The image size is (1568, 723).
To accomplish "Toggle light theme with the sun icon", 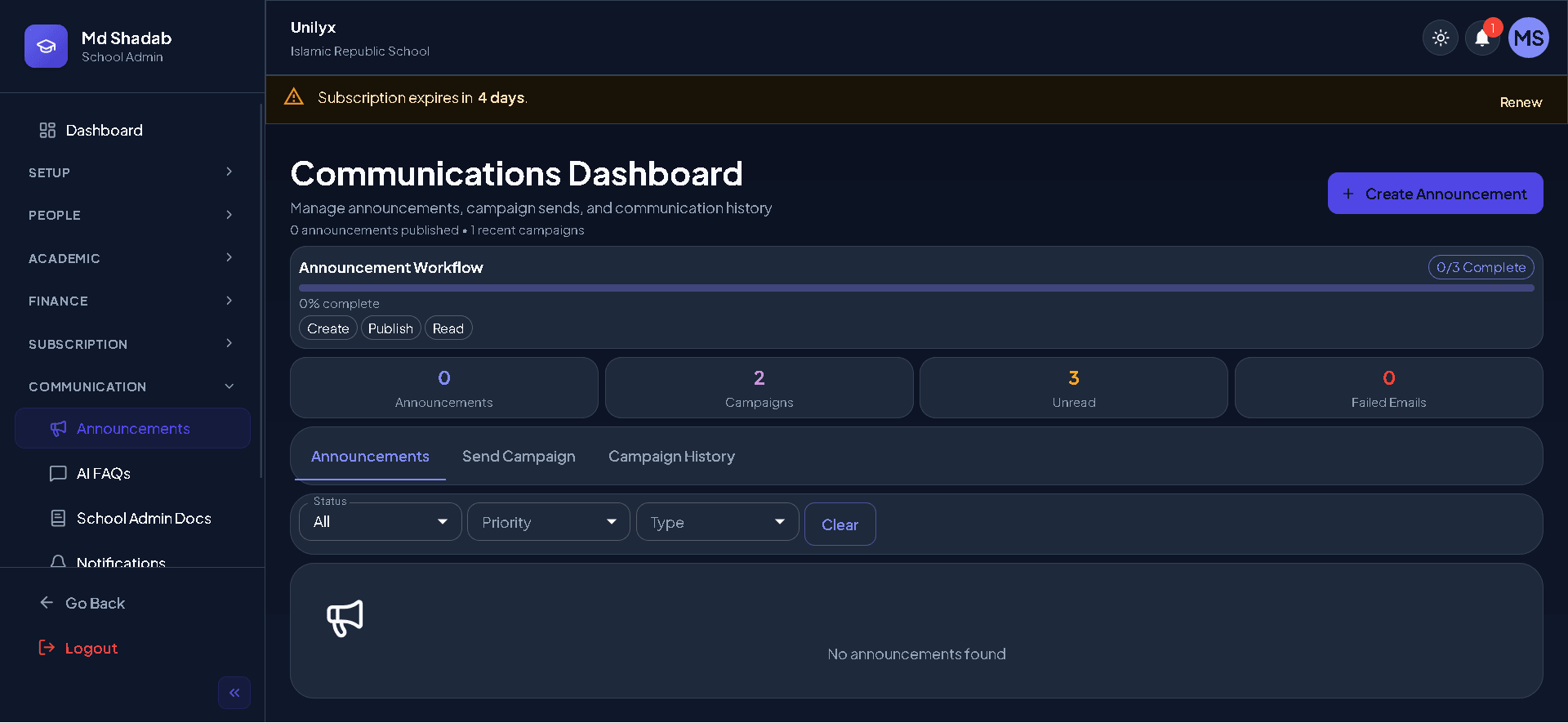I will click(1441, 38).
